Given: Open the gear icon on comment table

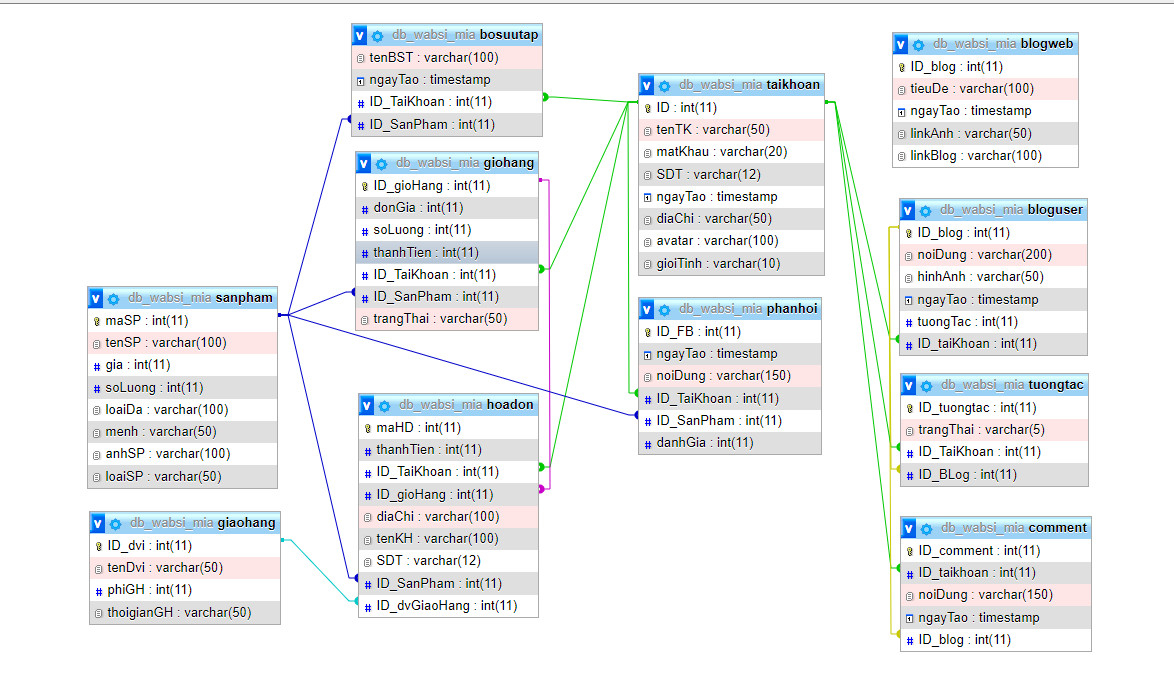Looking at the screenshot, I should tap(924, 527).
